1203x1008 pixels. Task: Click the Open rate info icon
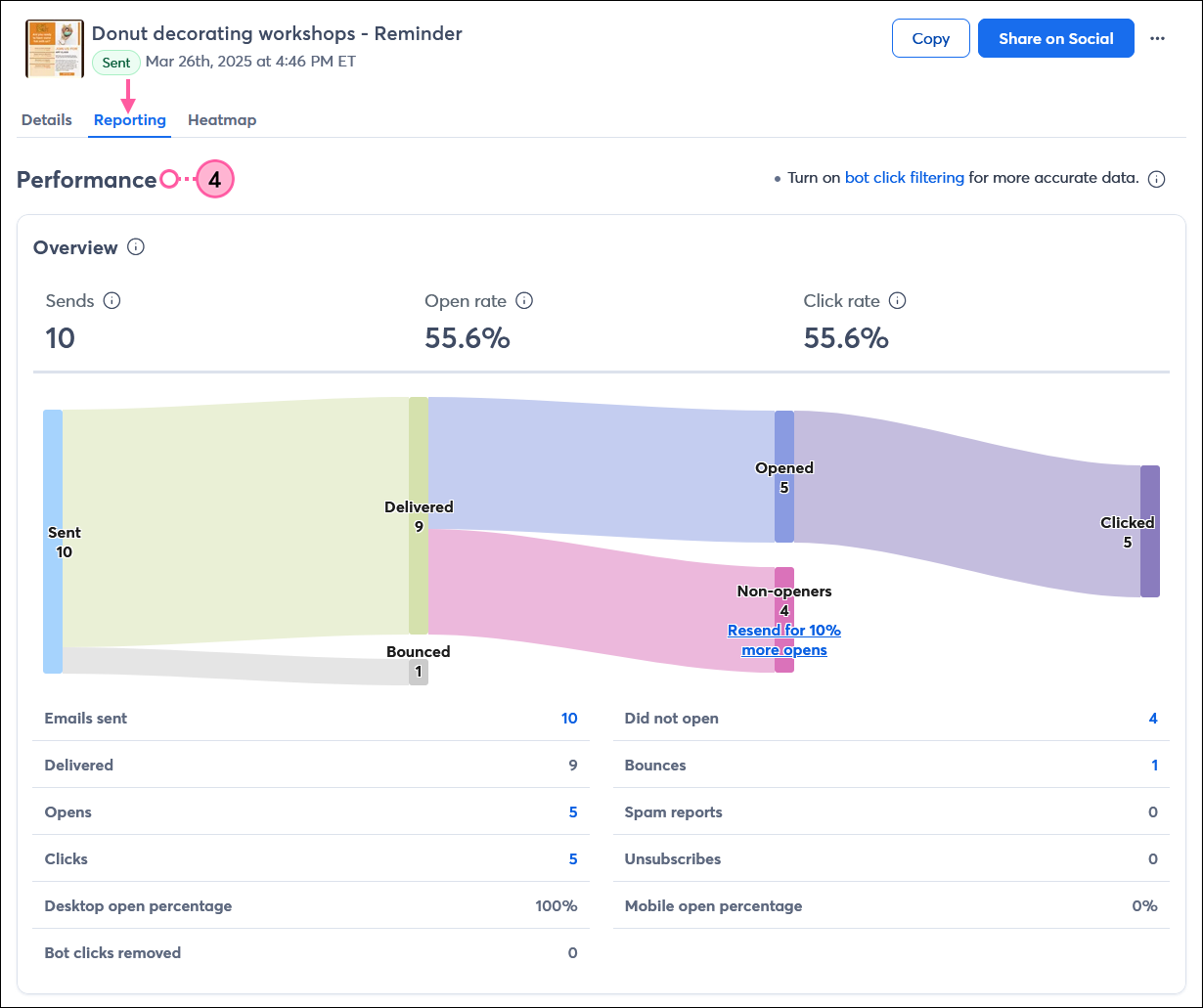(x=525, y=301)
